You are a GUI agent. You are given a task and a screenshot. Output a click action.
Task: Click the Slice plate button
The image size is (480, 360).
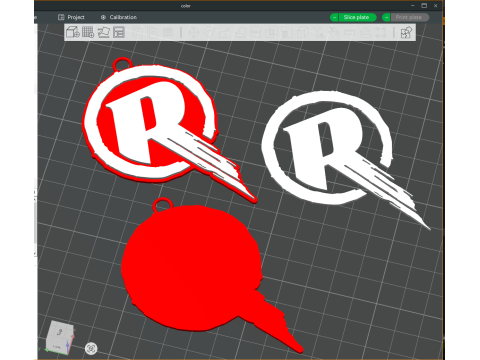point(358,17)
